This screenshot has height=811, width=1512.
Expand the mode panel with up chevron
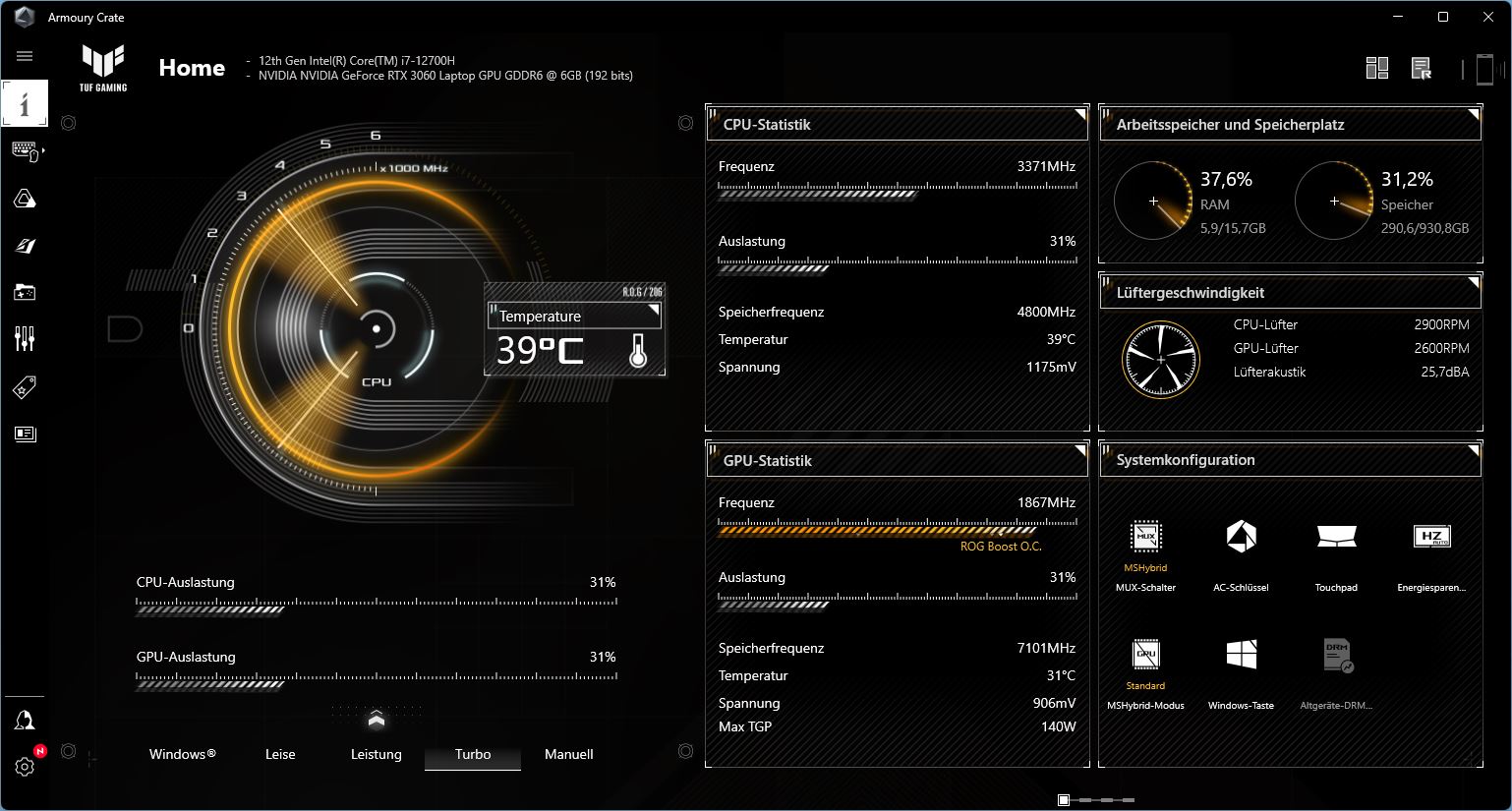pos(376,721)
